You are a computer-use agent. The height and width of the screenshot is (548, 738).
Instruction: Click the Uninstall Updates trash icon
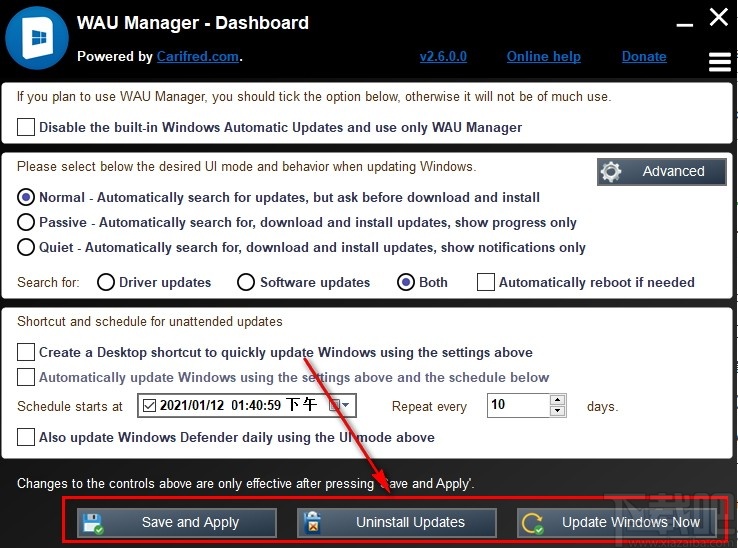click(312, 523)
